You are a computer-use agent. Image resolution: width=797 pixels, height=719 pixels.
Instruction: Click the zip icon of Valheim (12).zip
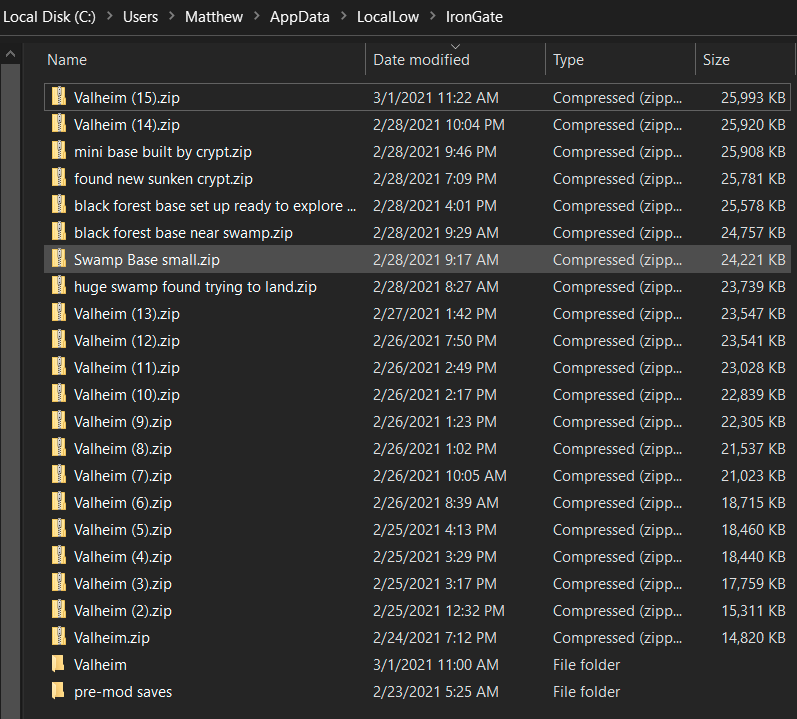[x=59, y=339]
